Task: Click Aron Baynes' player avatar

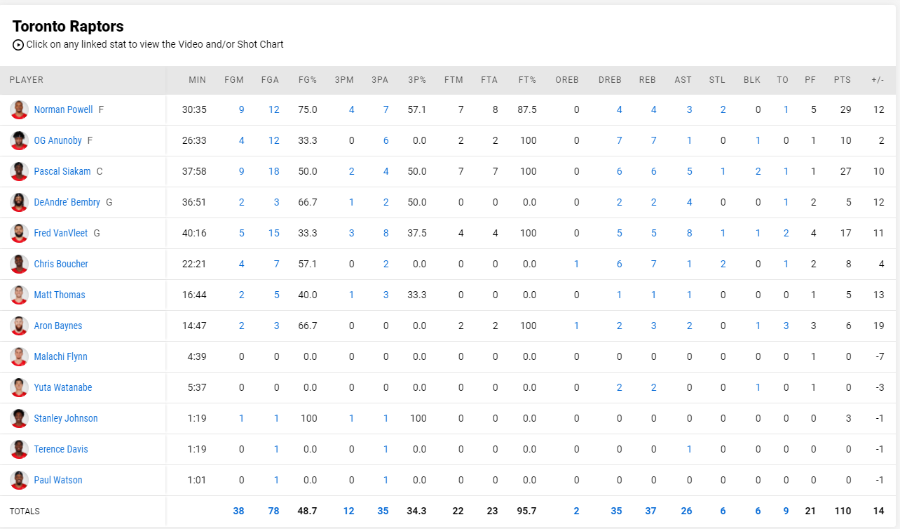Action: pyautogui.click(x=19, y=326)
